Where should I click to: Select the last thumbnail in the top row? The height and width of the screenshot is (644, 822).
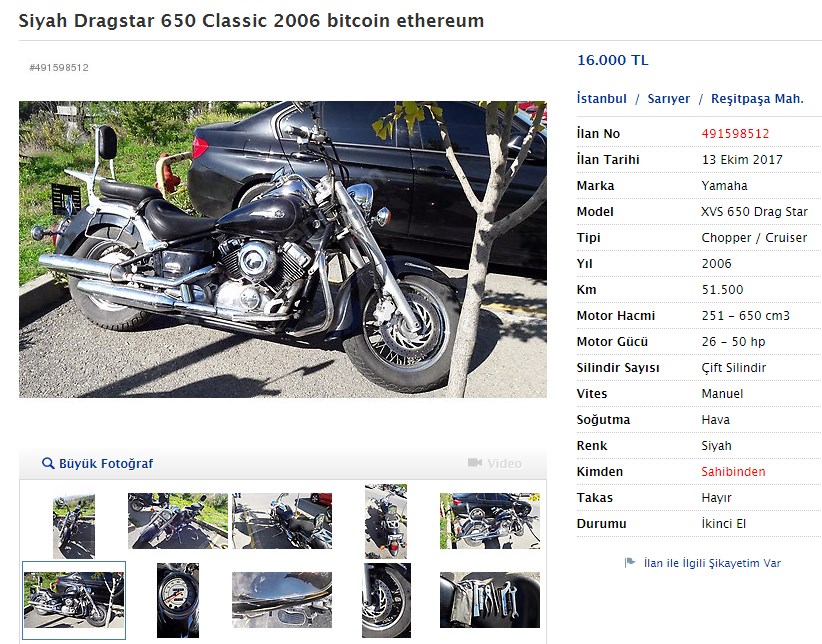coord(490,521)
